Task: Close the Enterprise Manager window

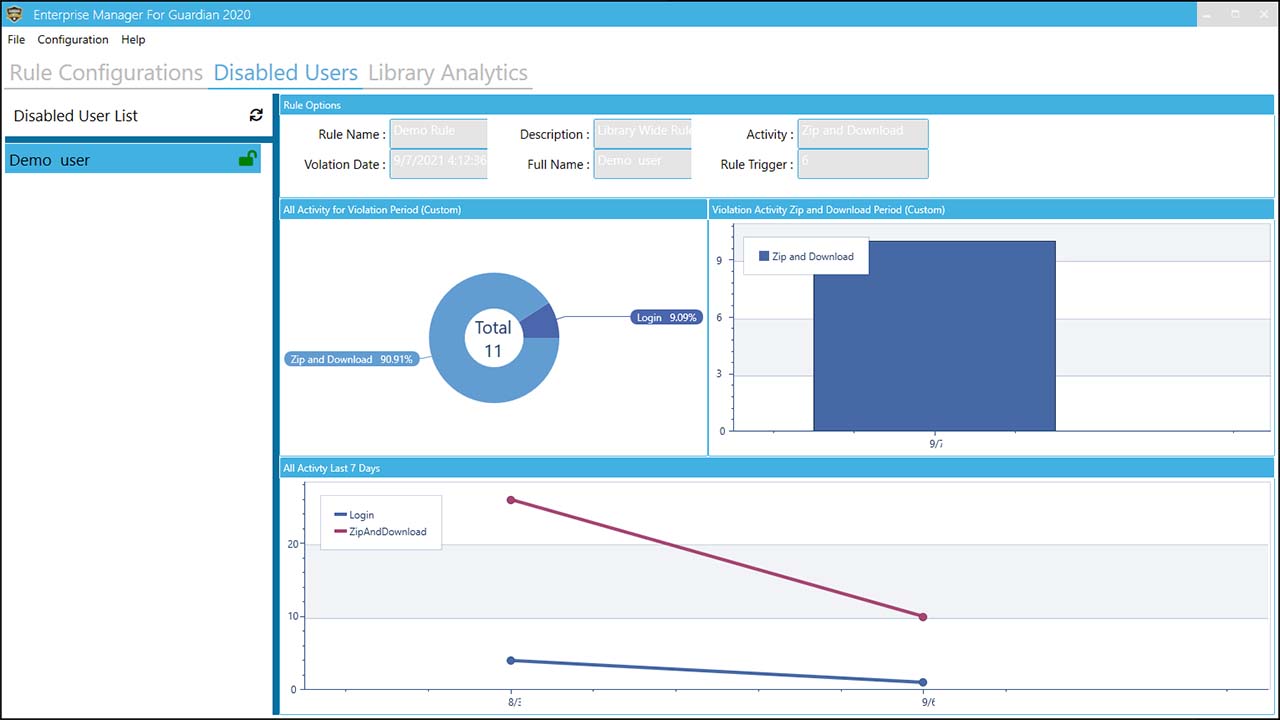Action: (1263, 14)
